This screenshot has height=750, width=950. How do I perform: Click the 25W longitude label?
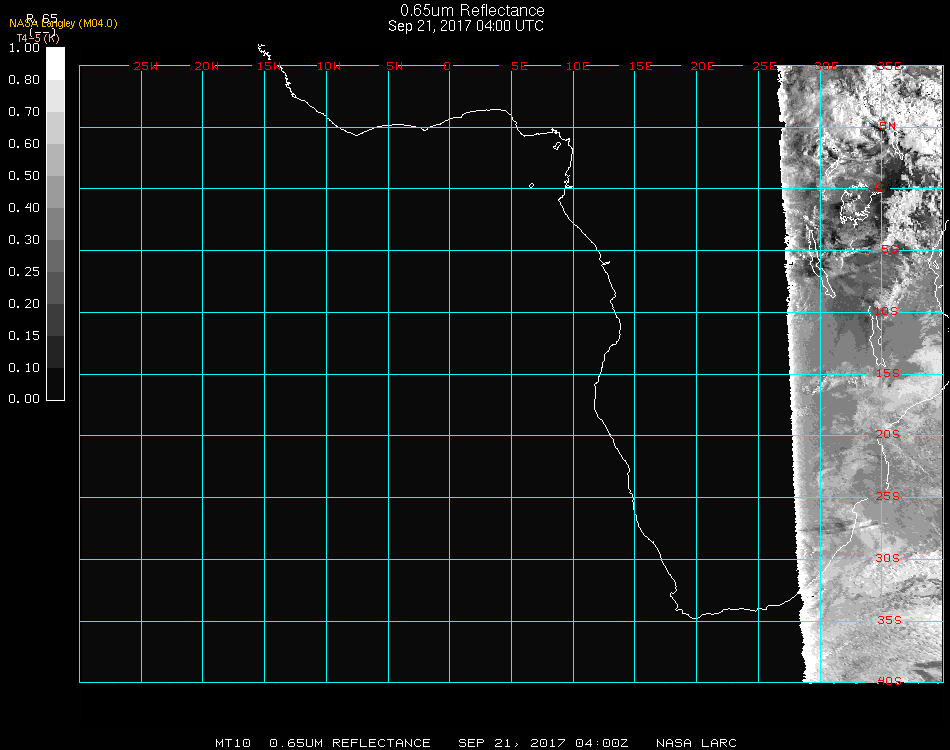[146, 66]
